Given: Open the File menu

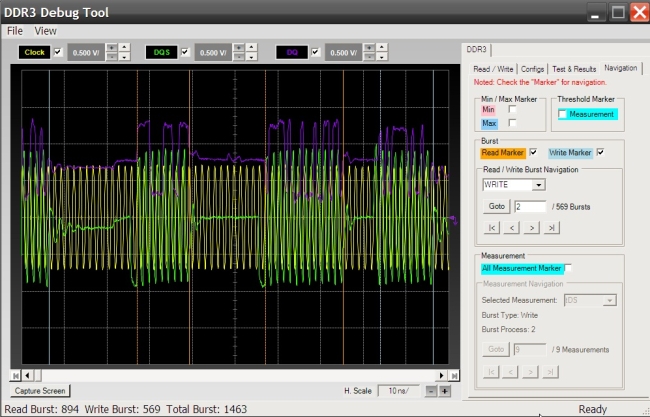Looking at the screenshot, I should pyautogui.click(x=15, y=31).
